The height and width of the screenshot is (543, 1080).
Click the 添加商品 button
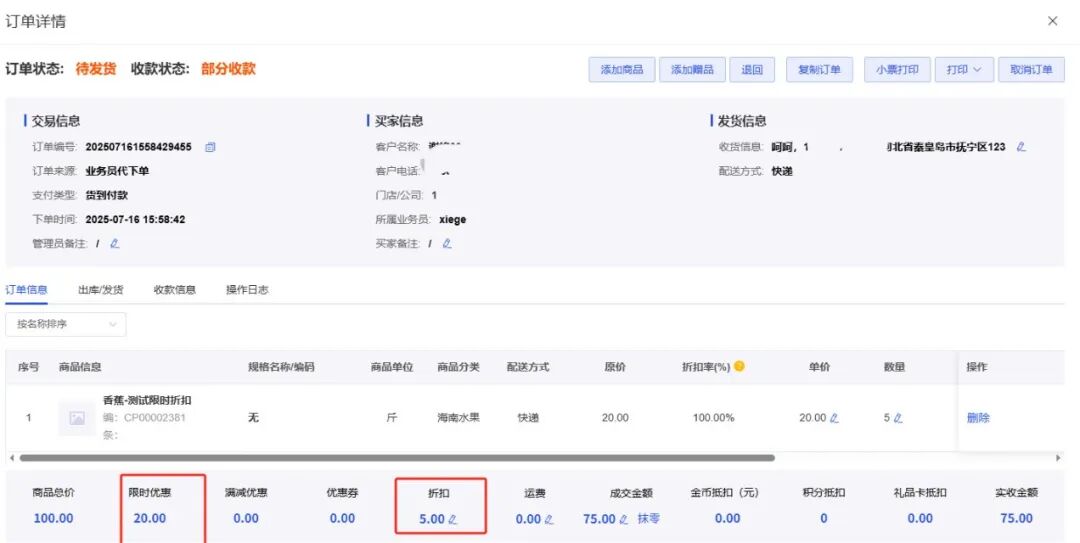click(x=622, y=70)
